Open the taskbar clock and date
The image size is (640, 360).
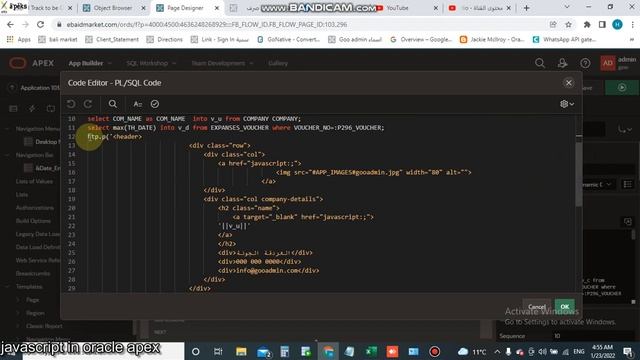pyautogui.click(x=602, y=351)
